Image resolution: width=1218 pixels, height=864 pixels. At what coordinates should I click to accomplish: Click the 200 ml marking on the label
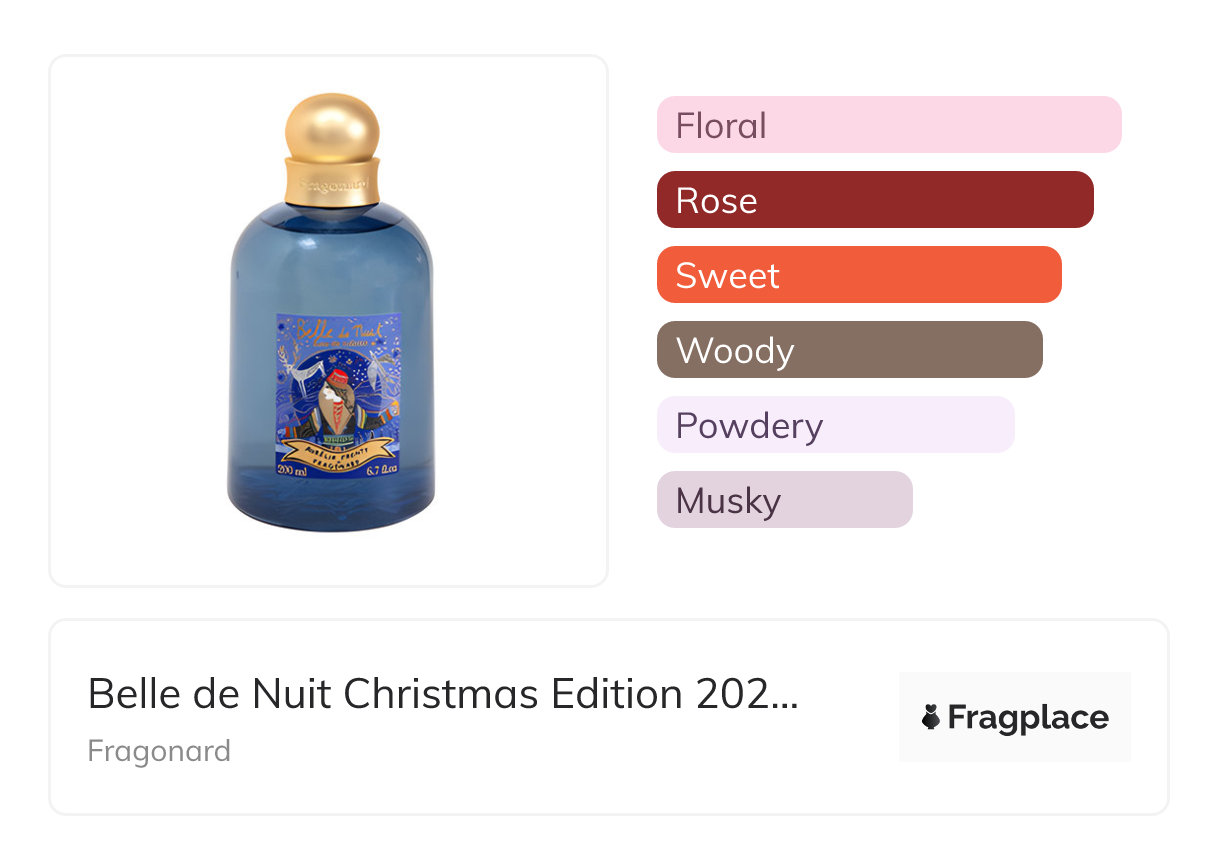[292, 467]
